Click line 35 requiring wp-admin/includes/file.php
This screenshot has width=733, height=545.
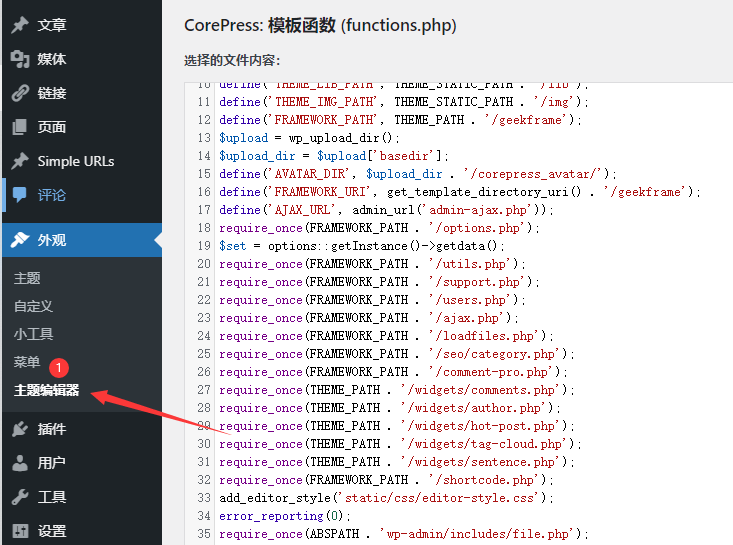click(x=404, y=534)
